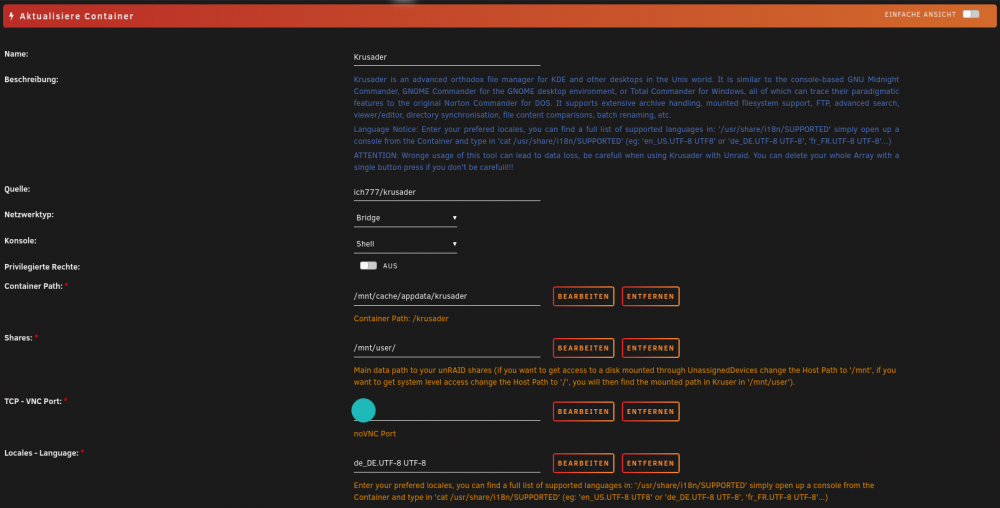
Task: Click the 'noVNC Port' description text
Action: click(375, 433)
